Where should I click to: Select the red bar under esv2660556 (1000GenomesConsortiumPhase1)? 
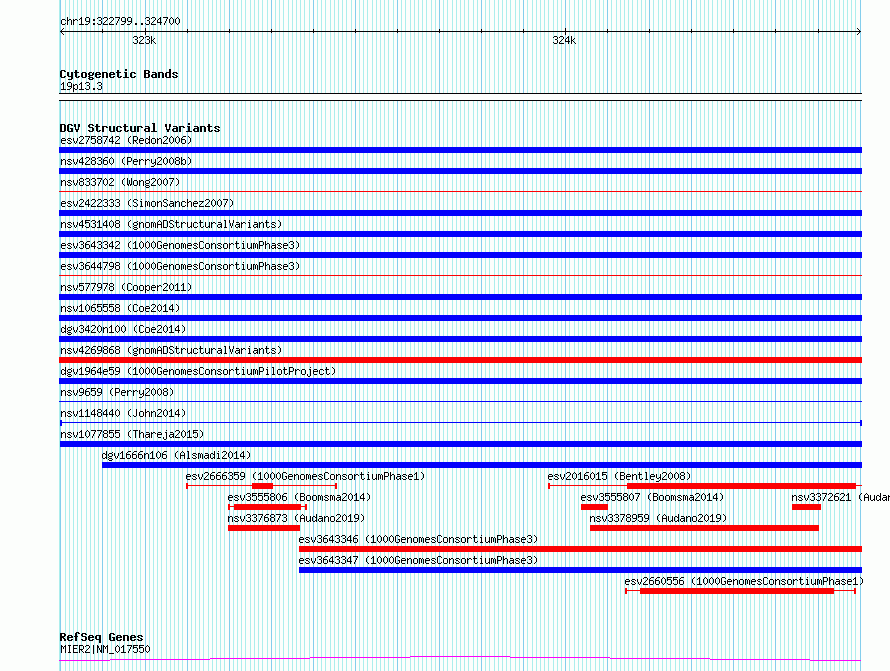coord(737,591)
